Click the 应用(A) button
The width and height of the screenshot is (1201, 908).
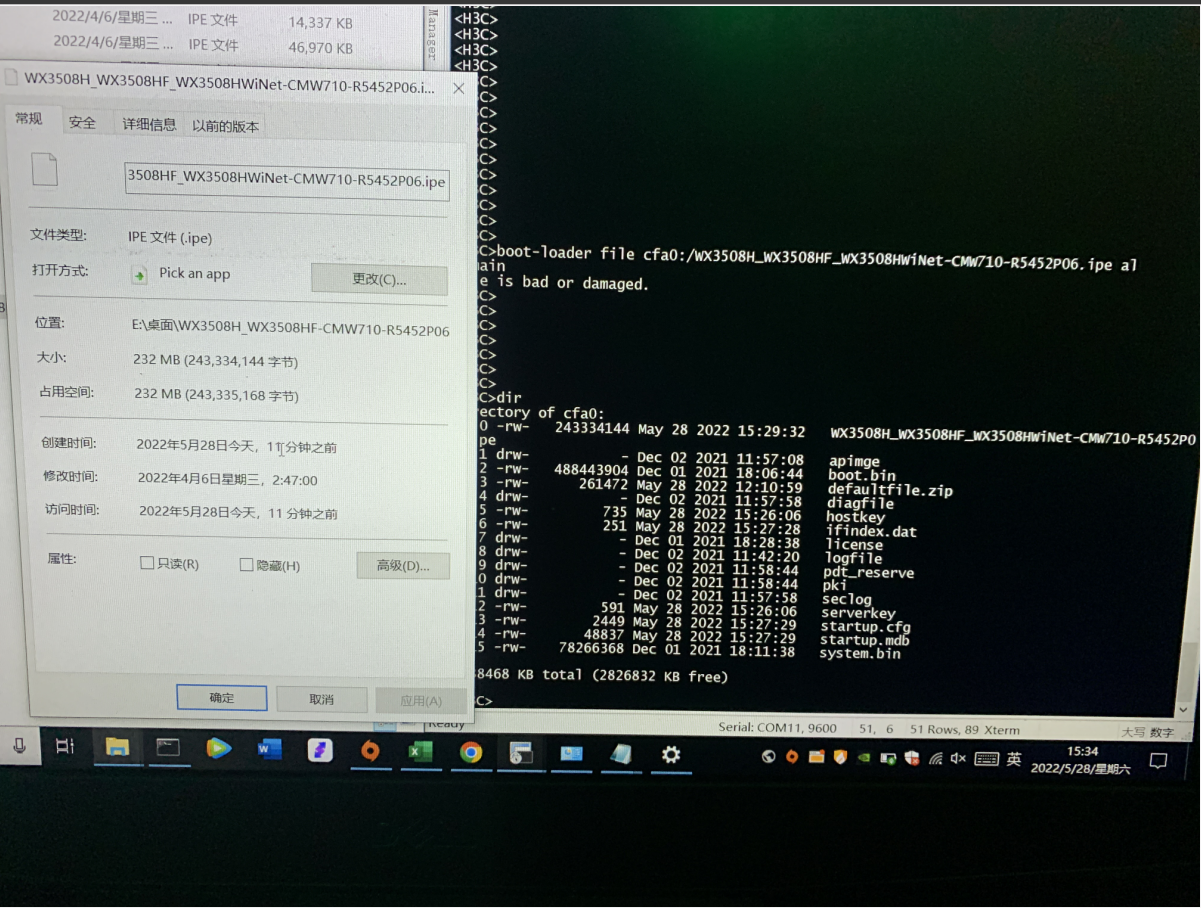pyautogui.click(x=421, y=701)
